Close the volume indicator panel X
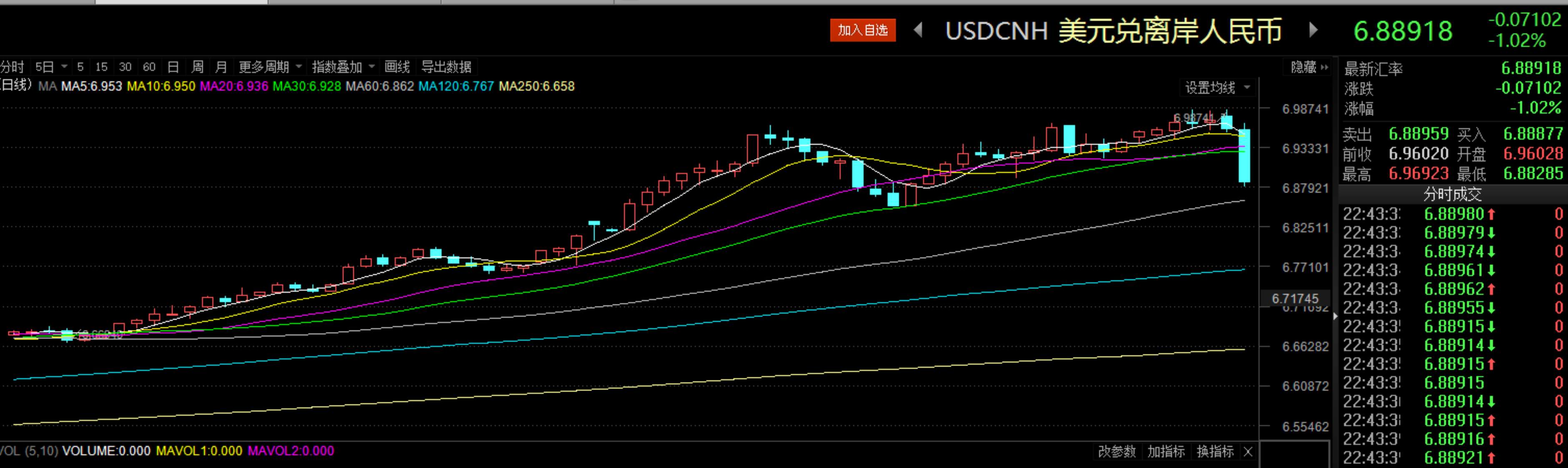1568x468 pixels. pyautogui.click(x=1248, y=451)
